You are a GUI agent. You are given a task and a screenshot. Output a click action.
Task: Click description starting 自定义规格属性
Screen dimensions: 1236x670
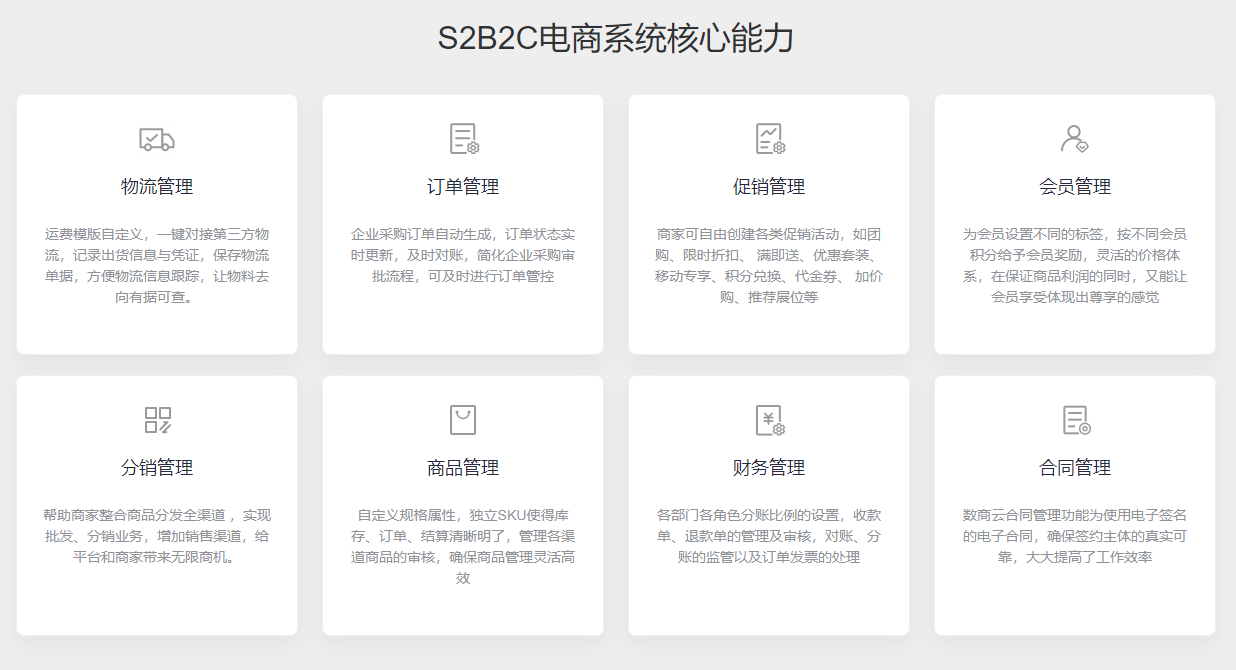463,546
